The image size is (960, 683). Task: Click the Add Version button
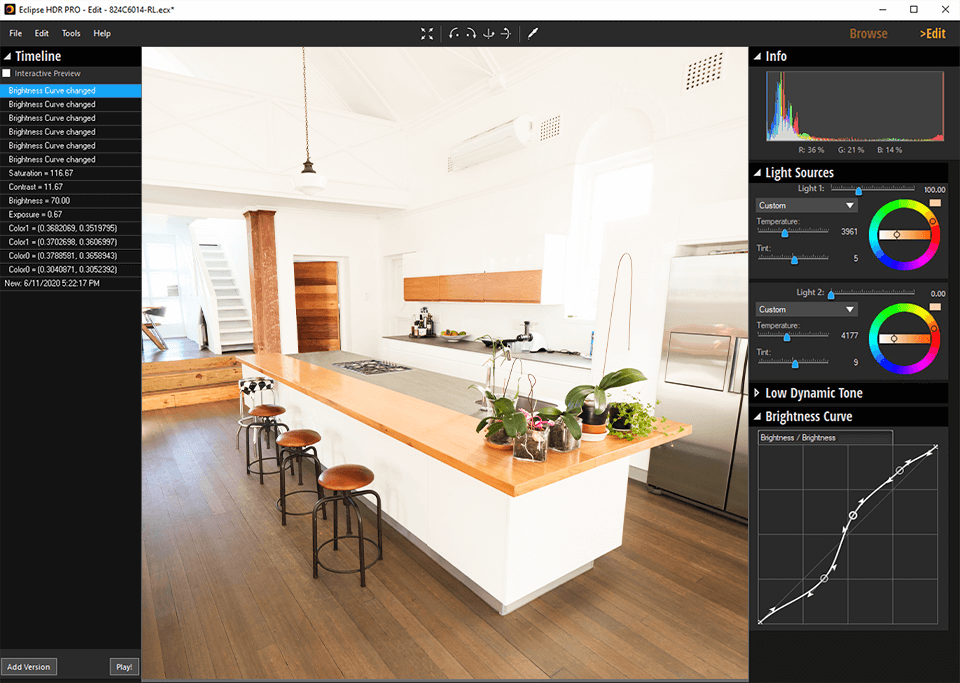(28, 667)
